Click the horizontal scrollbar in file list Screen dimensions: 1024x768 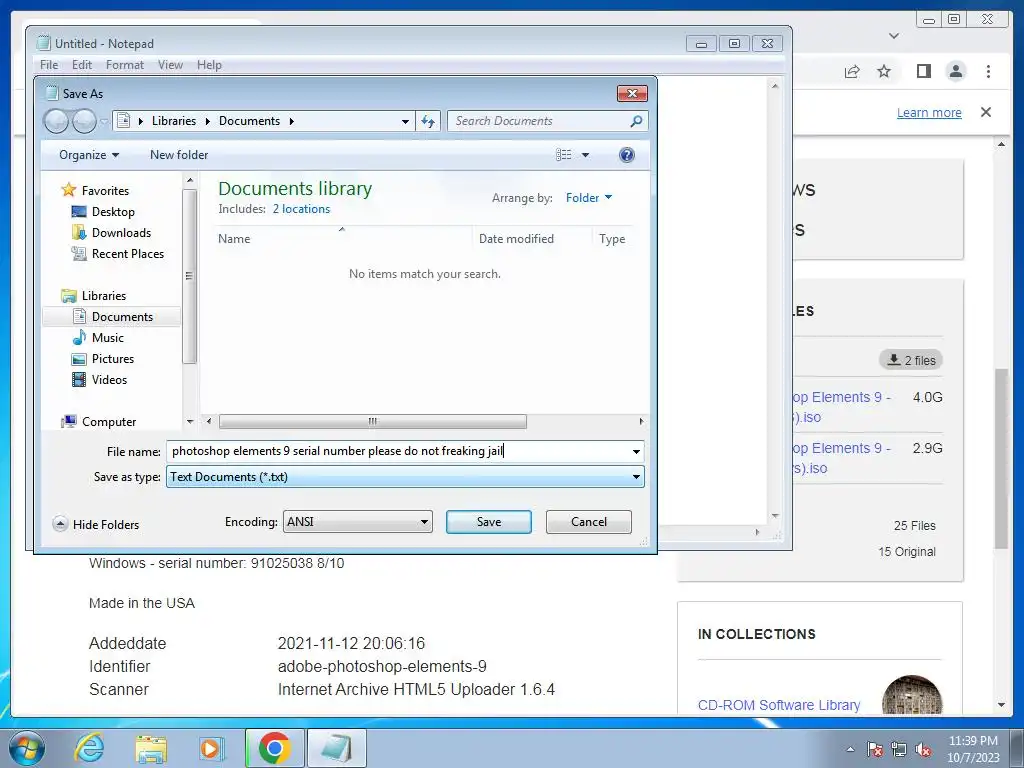(x=372, y=421)
